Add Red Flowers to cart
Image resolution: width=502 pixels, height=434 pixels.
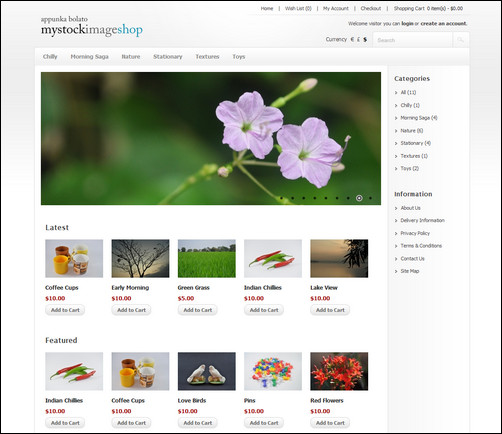coord(330,423)
